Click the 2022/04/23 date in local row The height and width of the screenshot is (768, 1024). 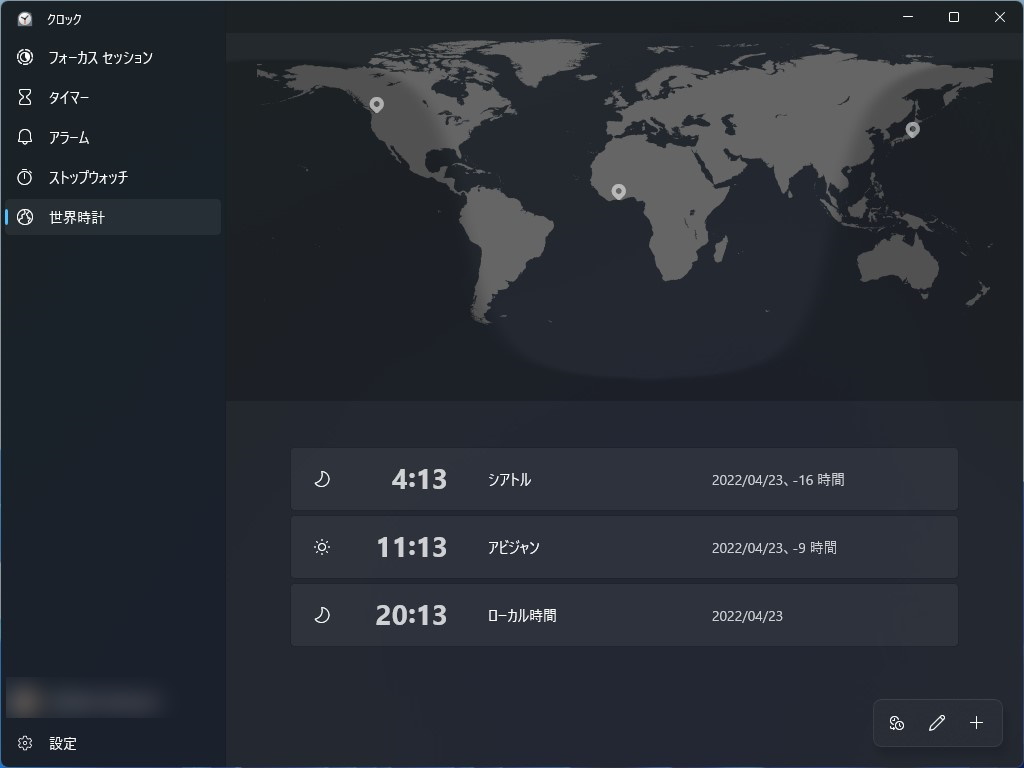(x=747, y=616)
